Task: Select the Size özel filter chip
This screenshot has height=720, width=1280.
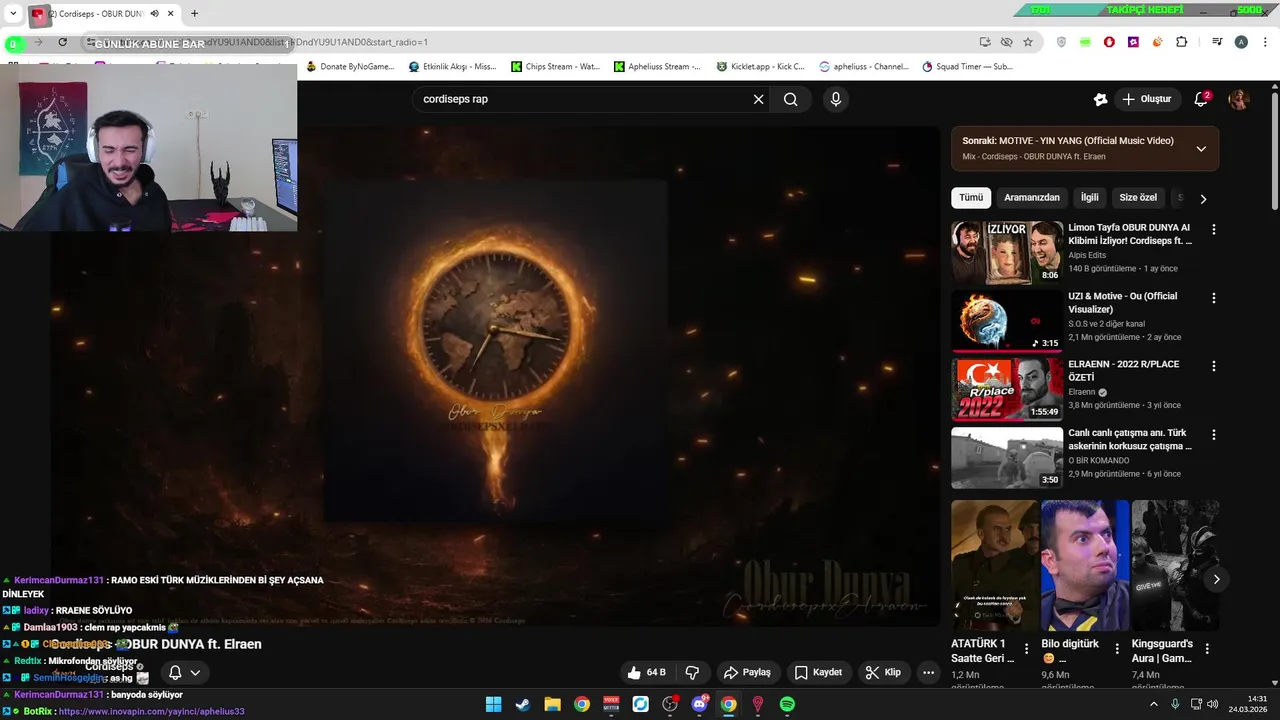Action: [x=1138, y=198]
